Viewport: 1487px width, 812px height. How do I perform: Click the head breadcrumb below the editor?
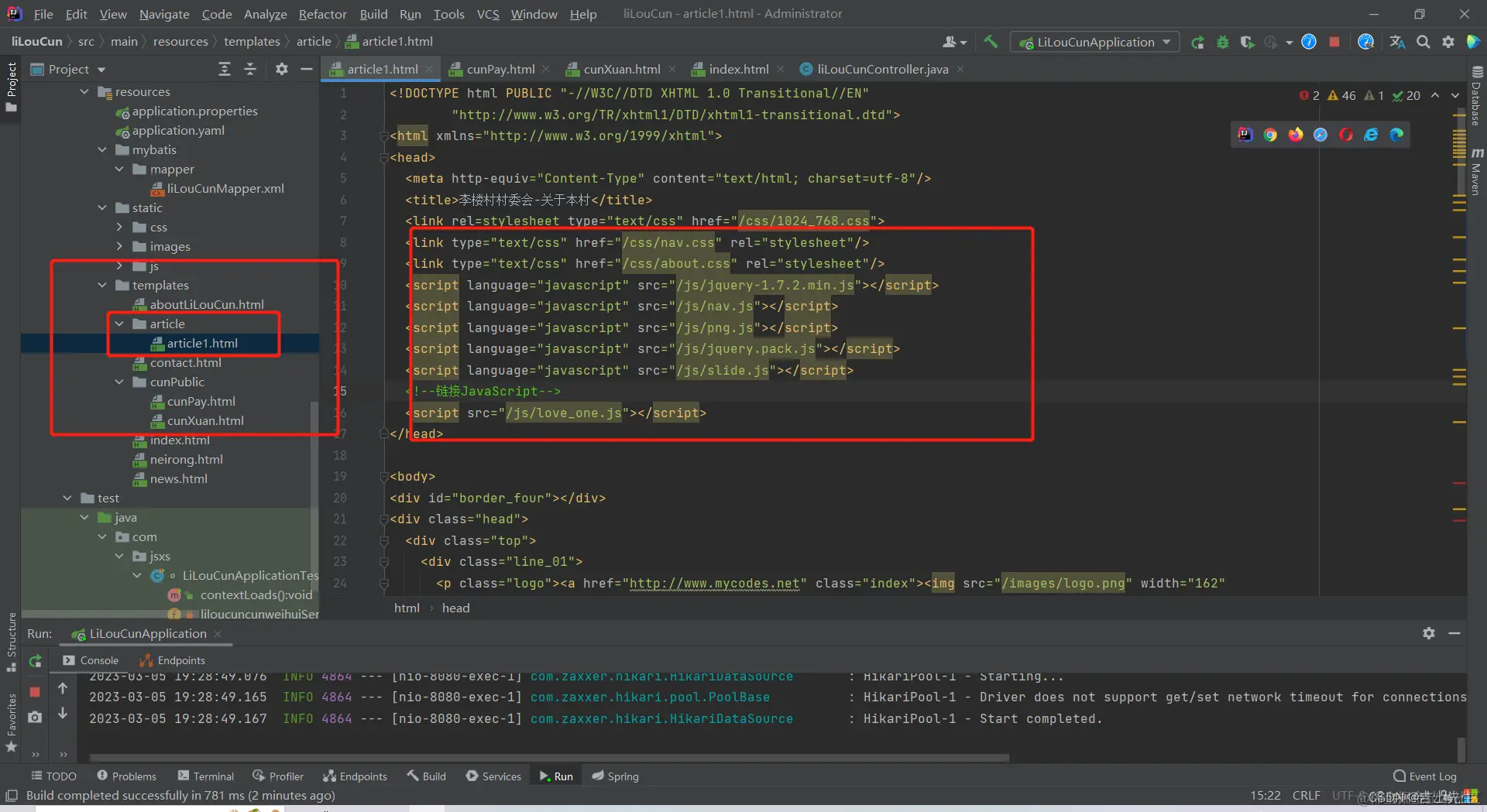(456, 608)
